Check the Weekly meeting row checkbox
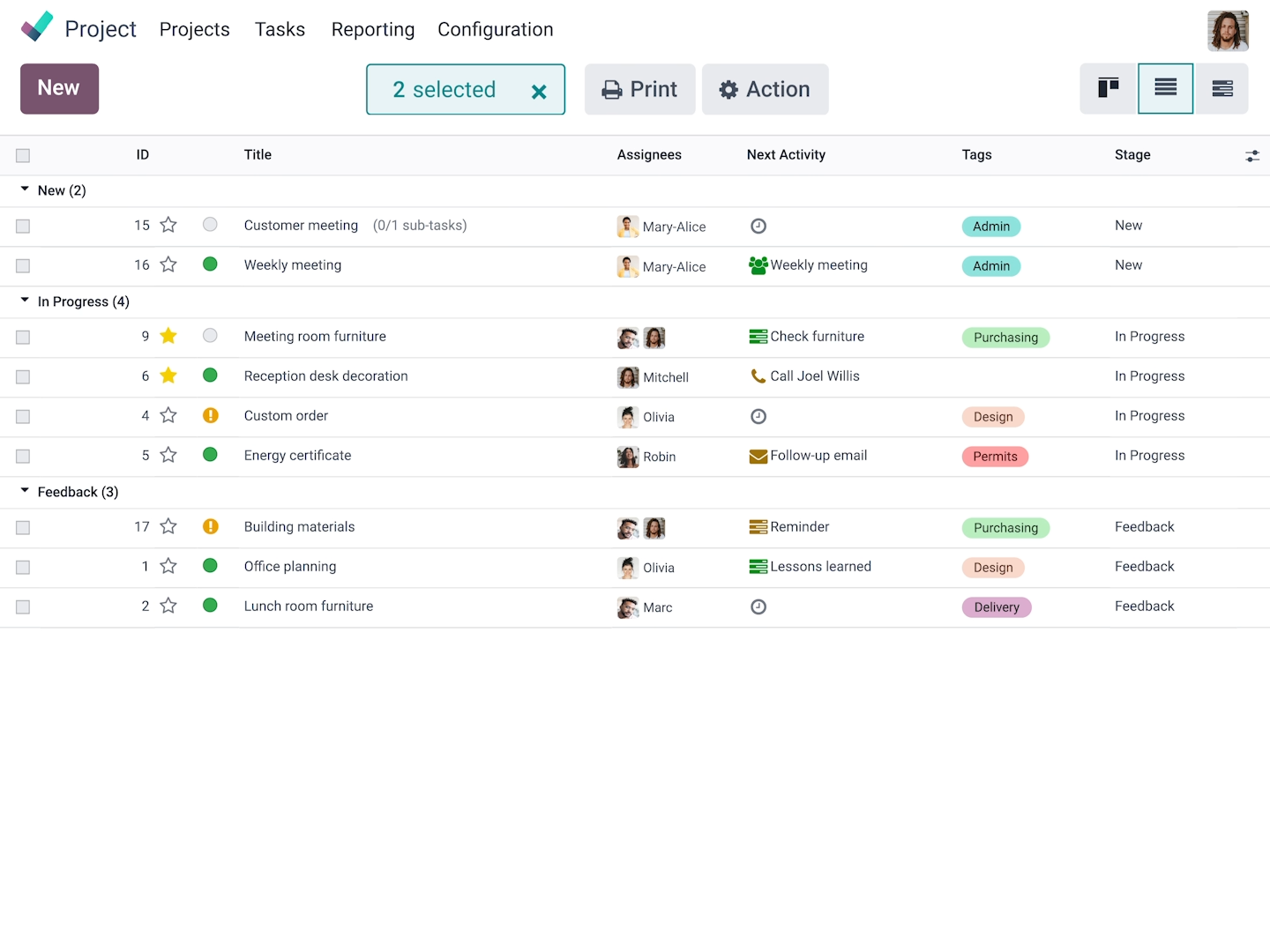The width and height of the screenshot is (1270, 952). [x=23, y=265]
